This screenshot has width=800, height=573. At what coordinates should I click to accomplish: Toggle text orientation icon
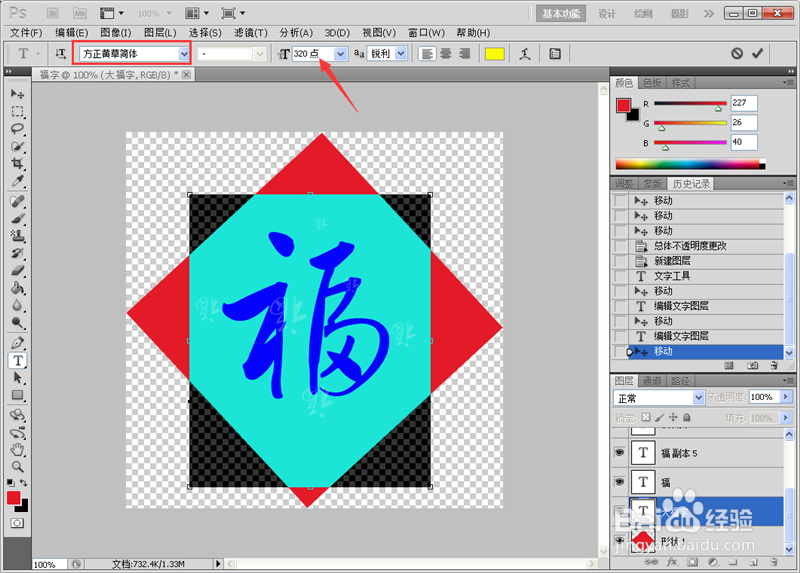(60, 54)
